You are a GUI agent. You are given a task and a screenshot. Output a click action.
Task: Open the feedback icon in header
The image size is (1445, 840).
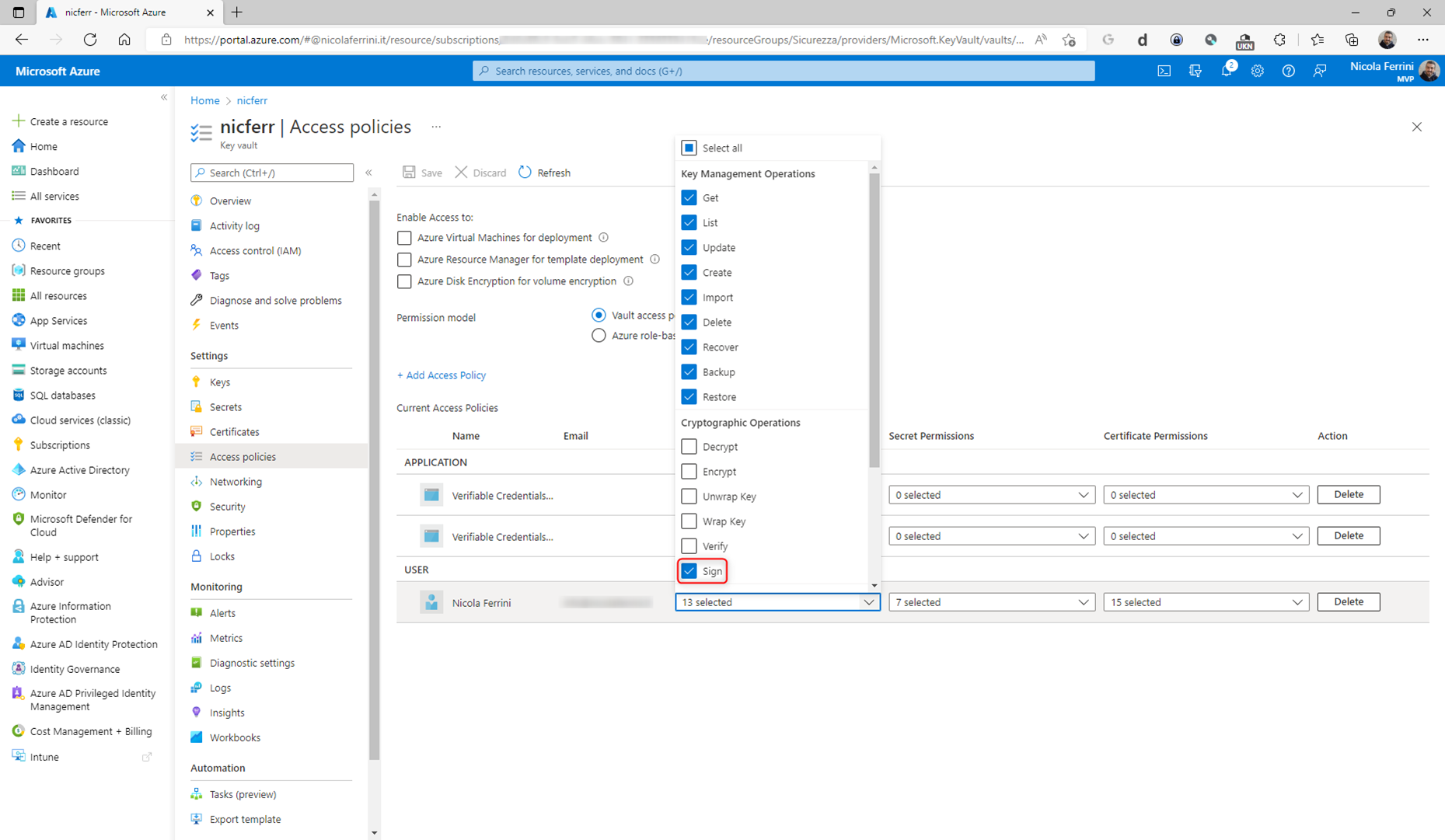[x=1320, y=71]
